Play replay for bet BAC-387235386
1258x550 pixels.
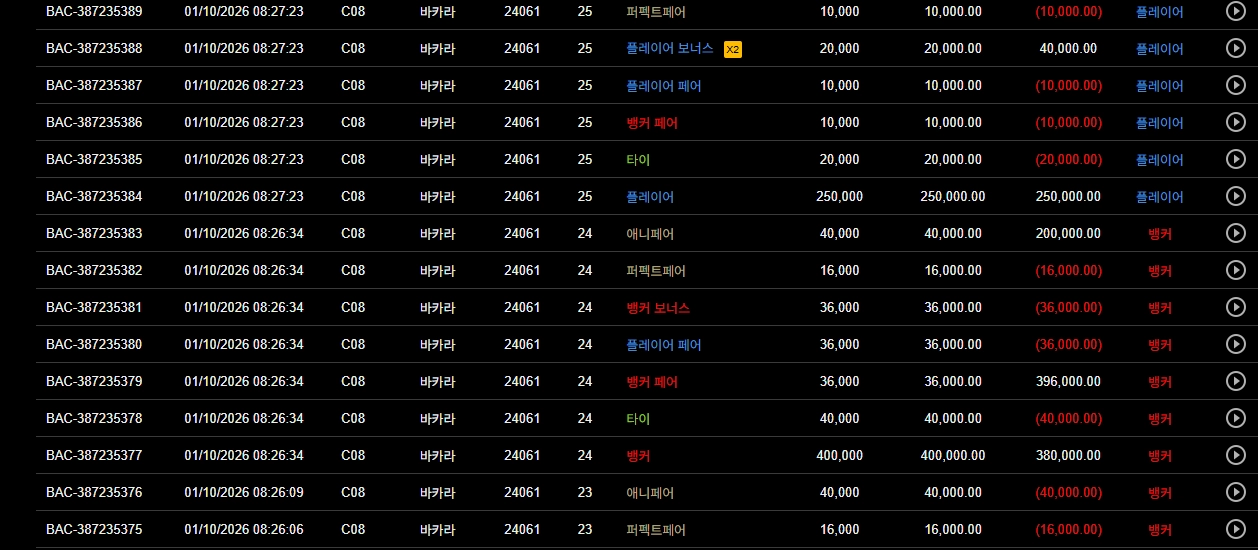(1236, 122)
